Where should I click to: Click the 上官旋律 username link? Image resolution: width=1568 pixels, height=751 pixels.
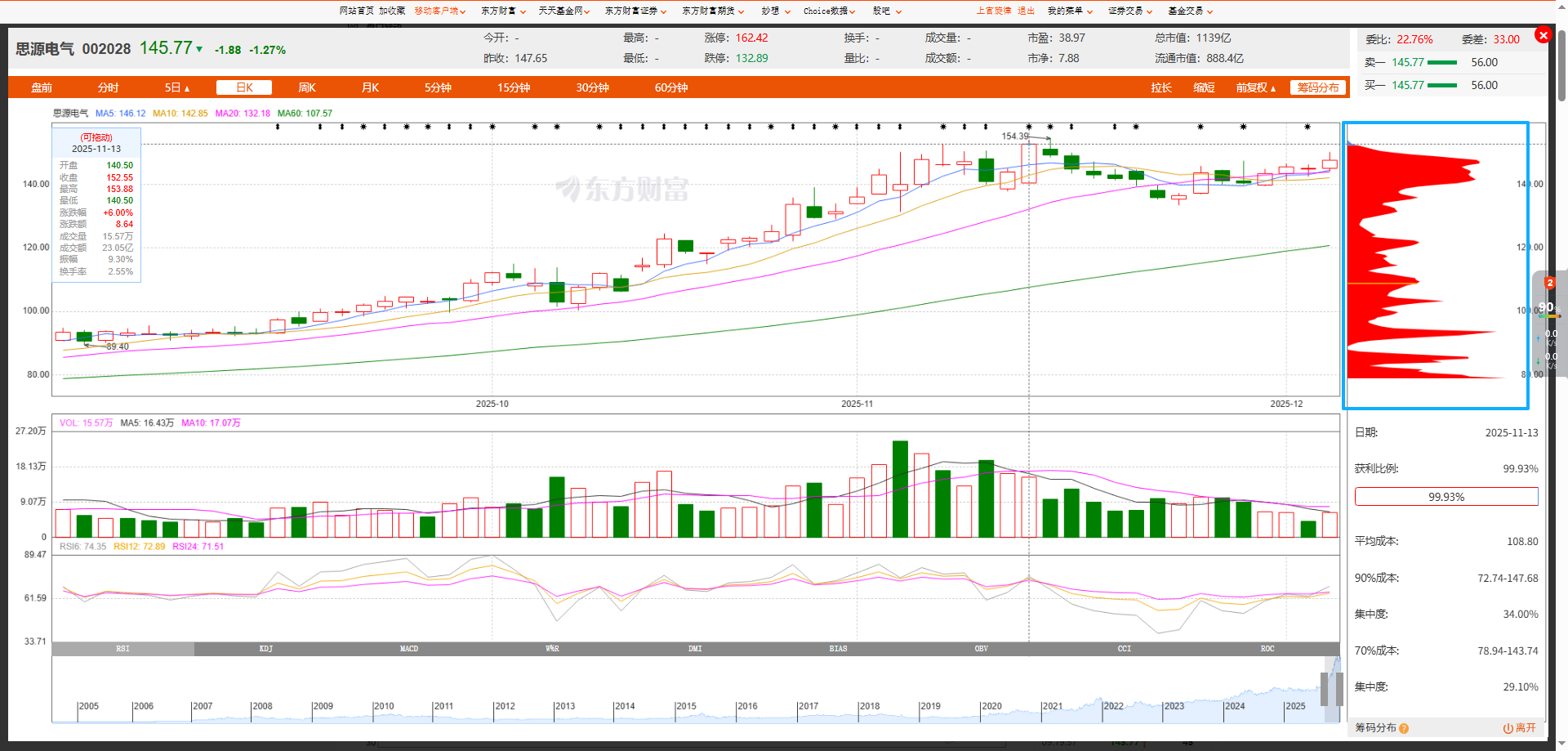994,11
